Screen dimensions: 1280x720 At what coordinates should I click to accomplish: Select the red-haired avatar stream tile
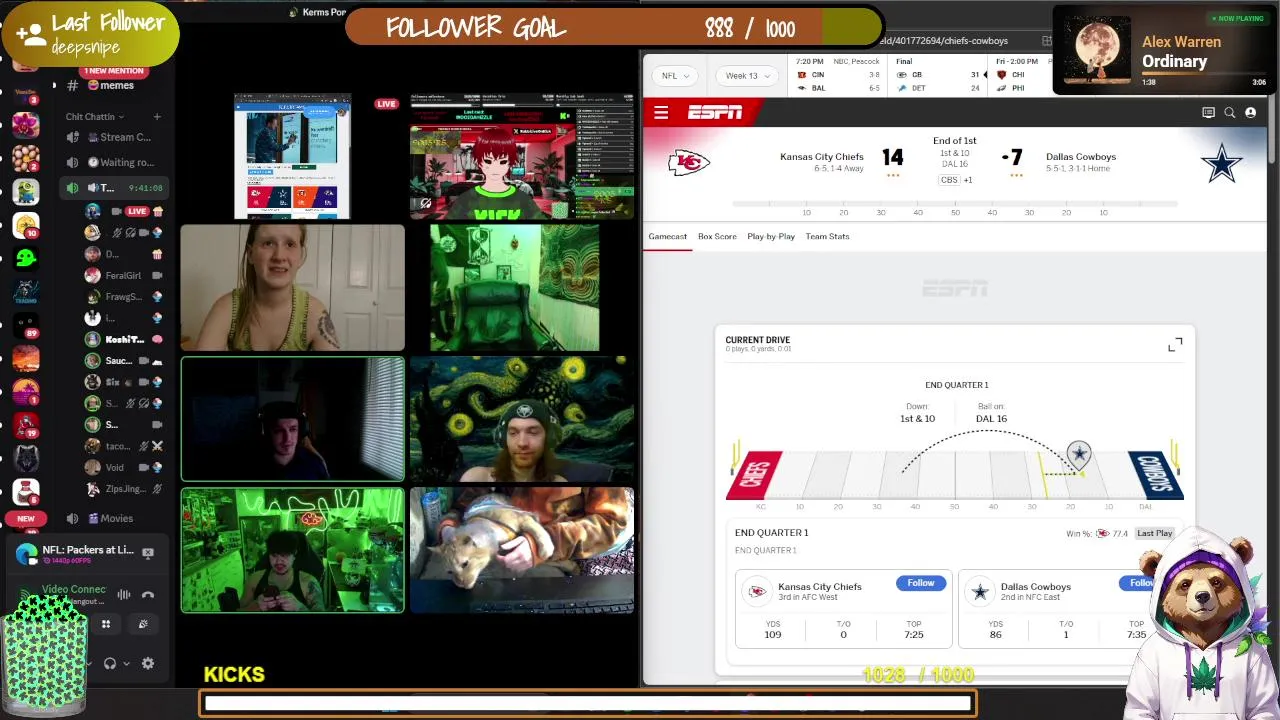tap(521, 157)
